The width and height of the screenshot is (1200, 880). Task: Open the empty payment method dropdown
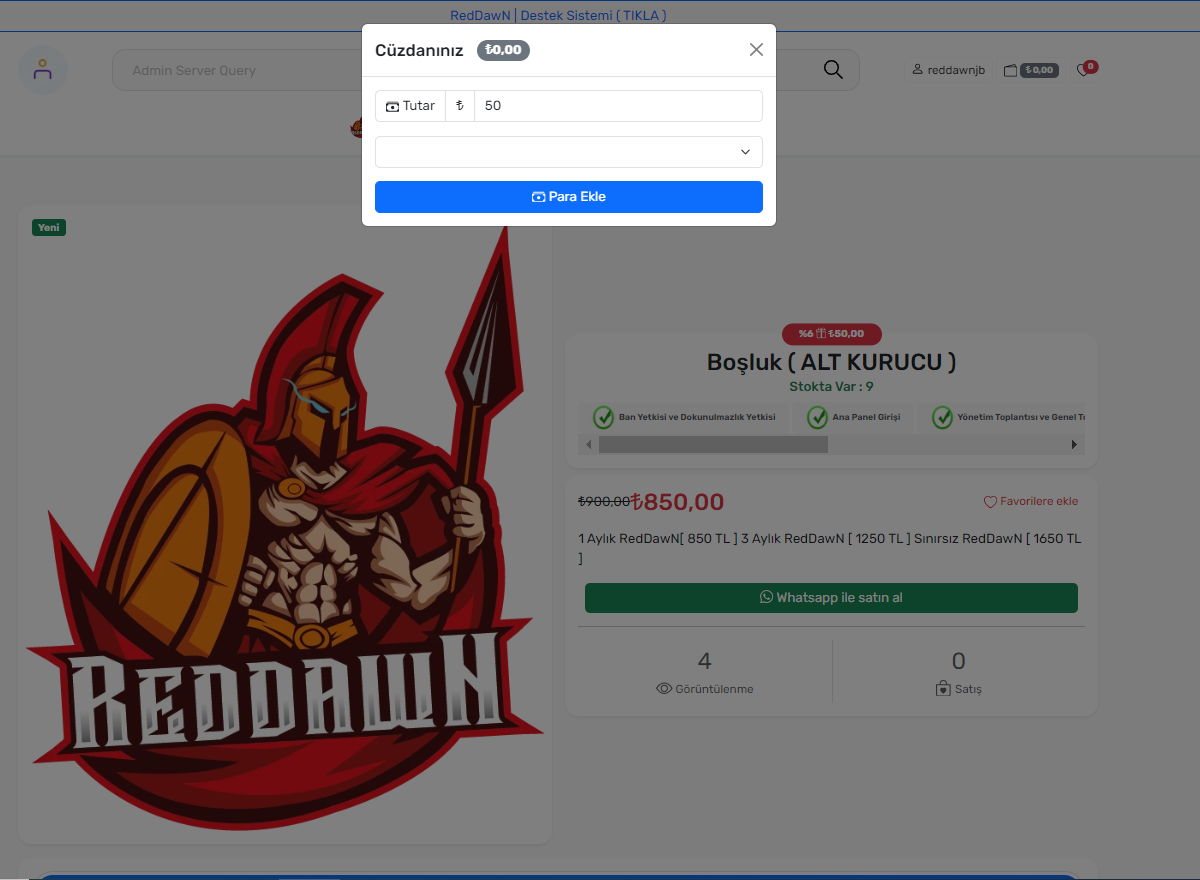(569, 152)
